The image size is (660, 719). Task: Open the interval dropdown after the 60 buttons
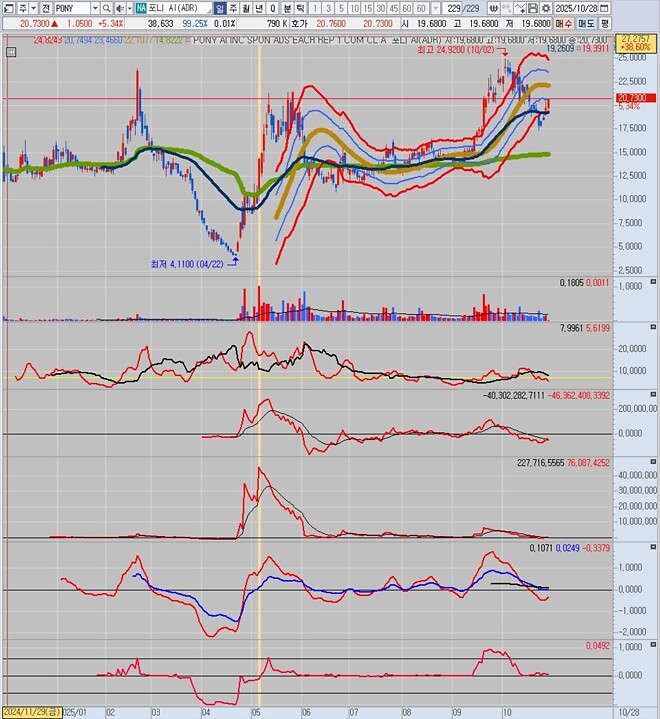[x=436, y=8]
